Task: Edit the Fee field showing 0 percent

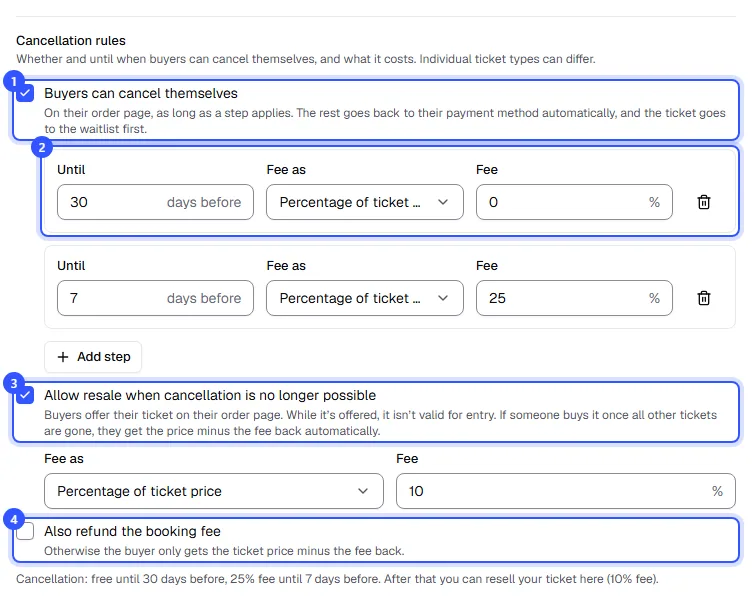Action: [574, 202]
